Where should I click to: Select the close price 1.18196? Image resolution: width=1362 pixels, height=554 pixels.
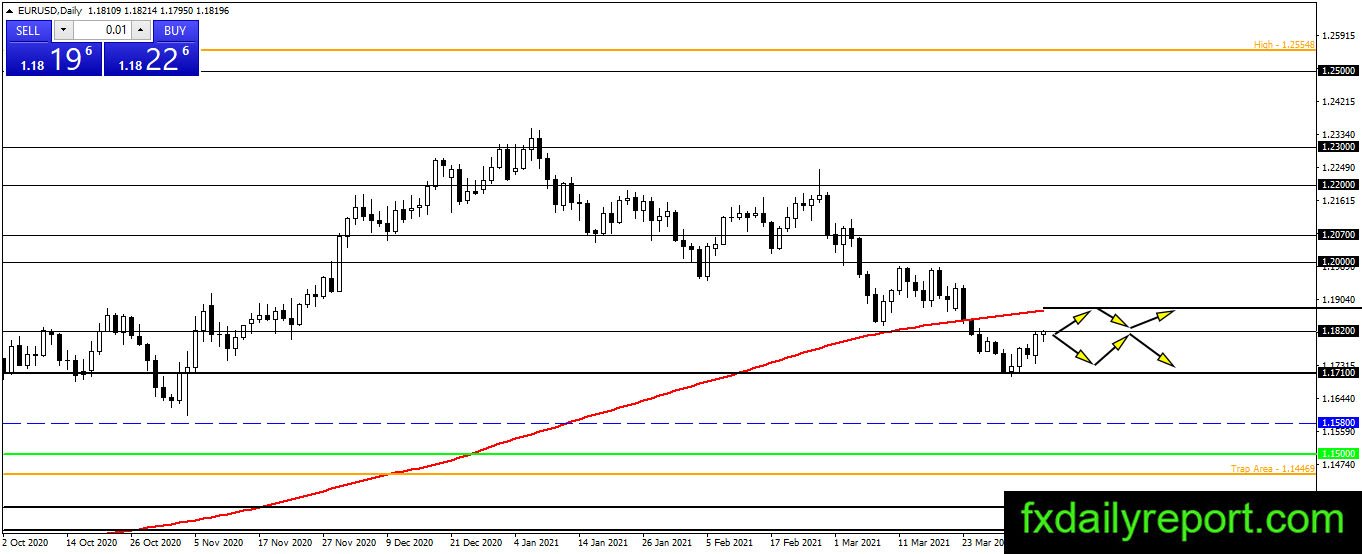[x=211, y=10]
